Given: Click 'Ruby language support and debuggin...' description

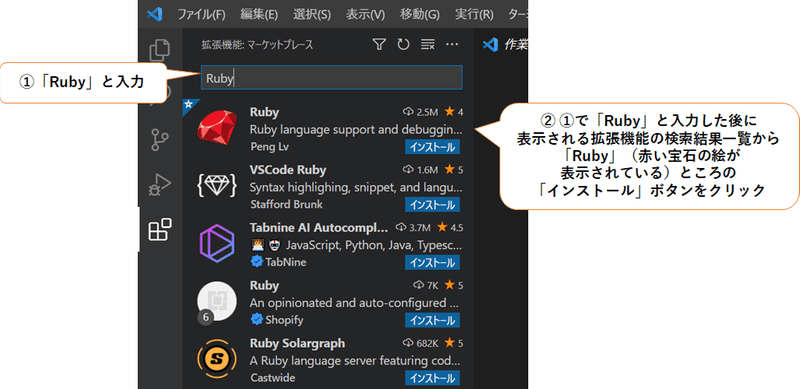Looking at the screenshot, I should (x=356, y=130).
